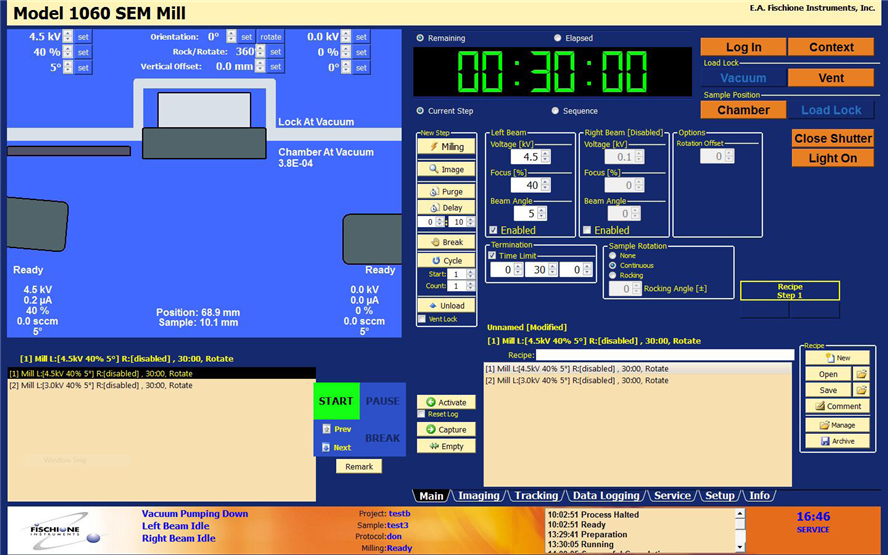Adjust Cycle Start spinner
The image size is (888, 555).
click(470, 274)
